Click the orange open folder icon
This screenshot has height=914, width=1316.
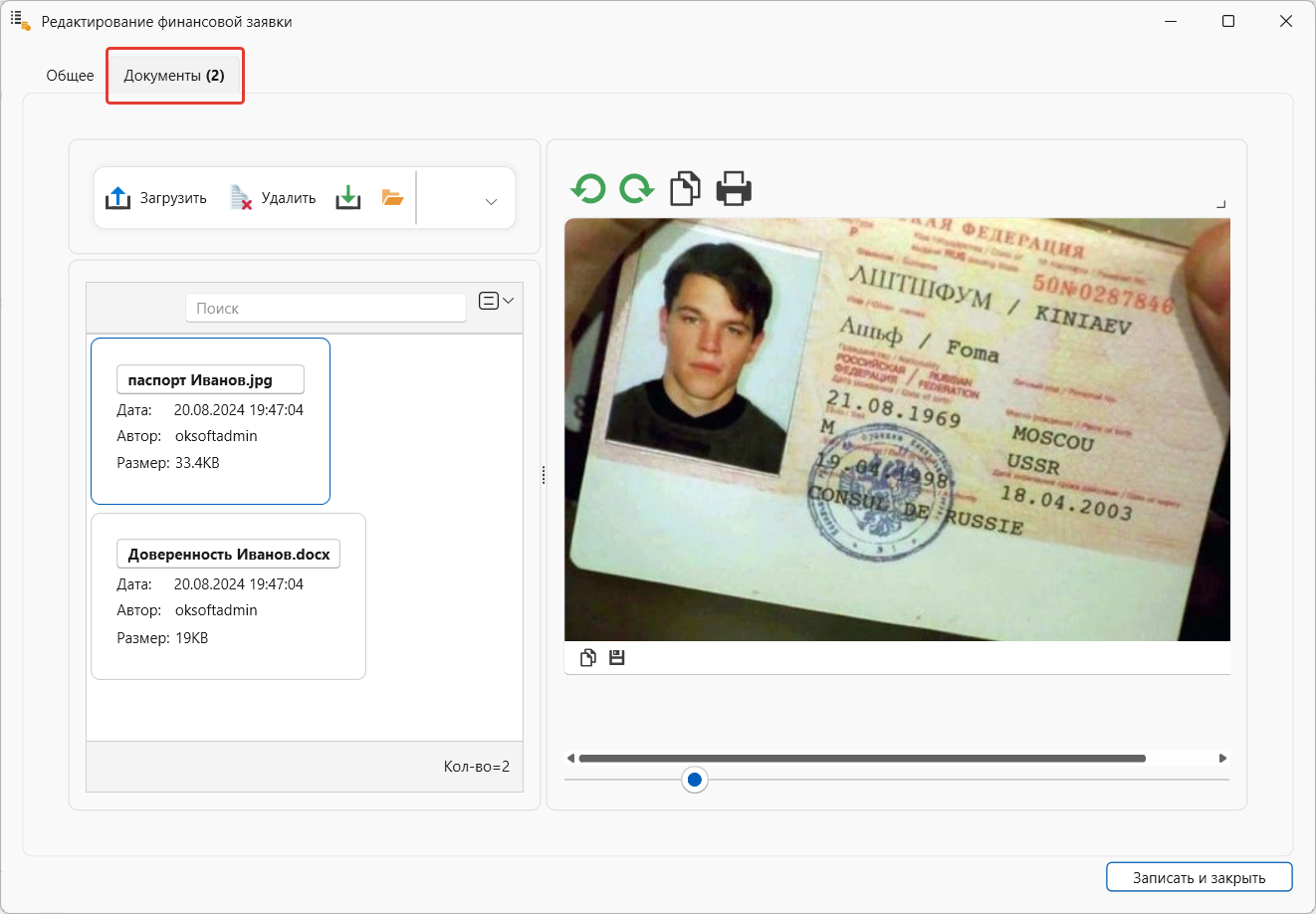(392, 198)
